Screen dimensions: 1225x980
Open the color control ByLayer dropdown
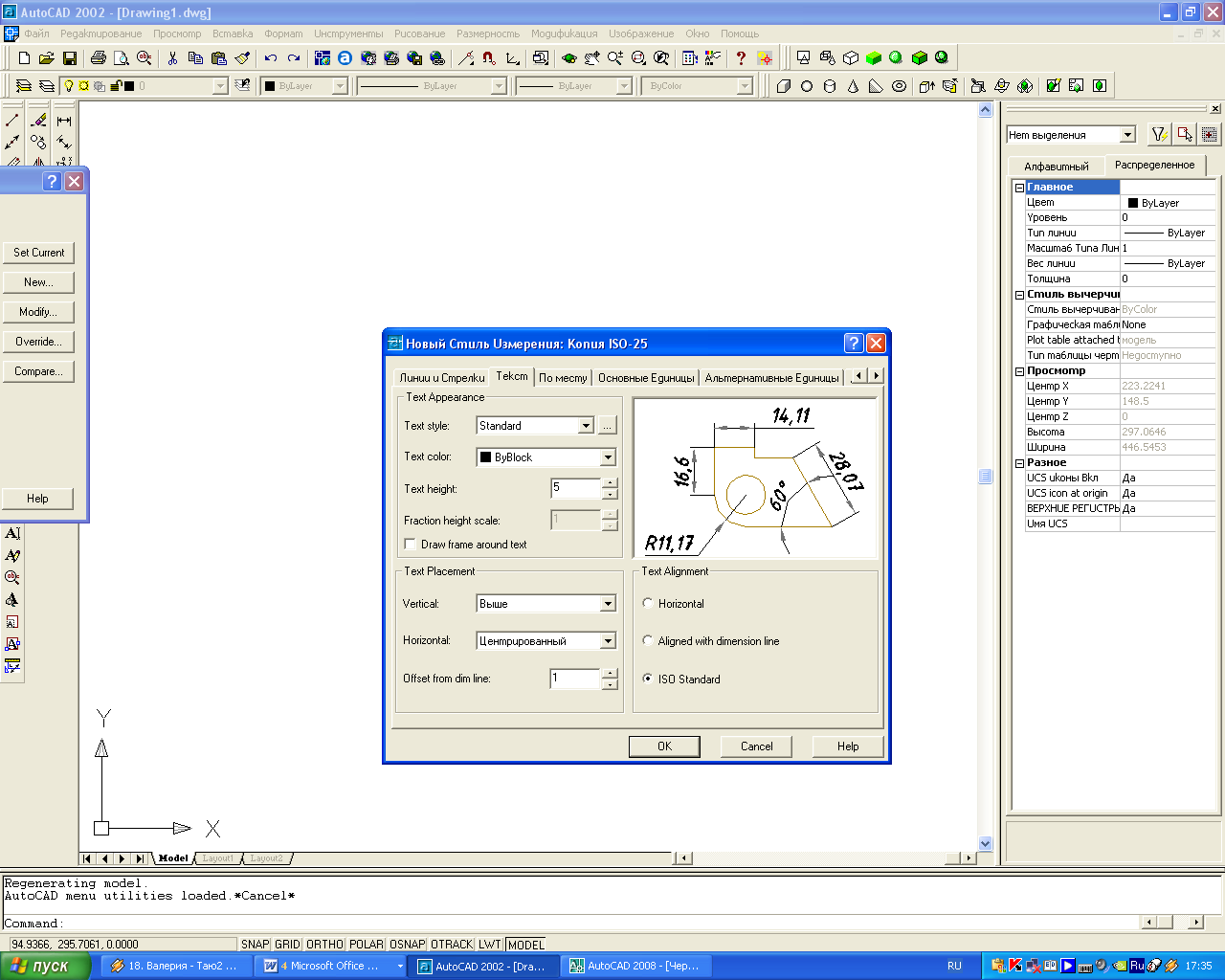point(340,86)
